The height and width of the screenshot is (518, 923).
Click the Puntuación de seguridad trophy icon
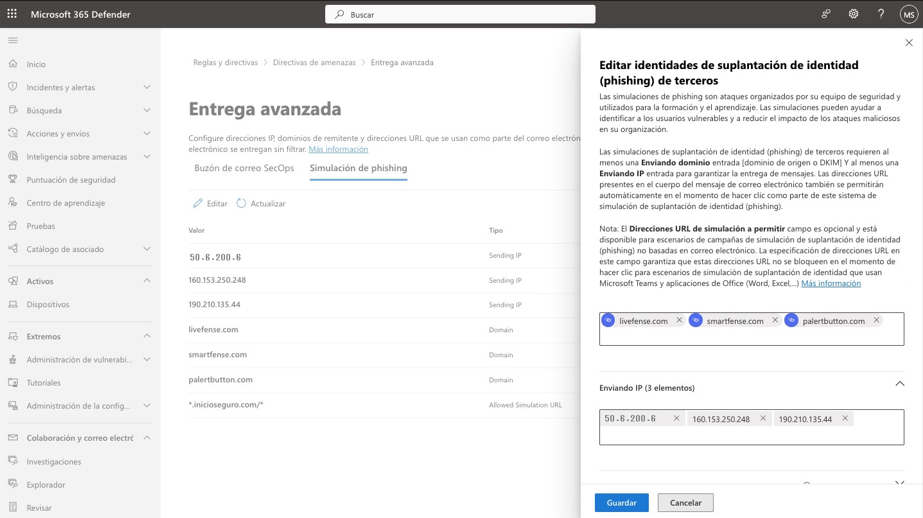[x=13, y=180]
